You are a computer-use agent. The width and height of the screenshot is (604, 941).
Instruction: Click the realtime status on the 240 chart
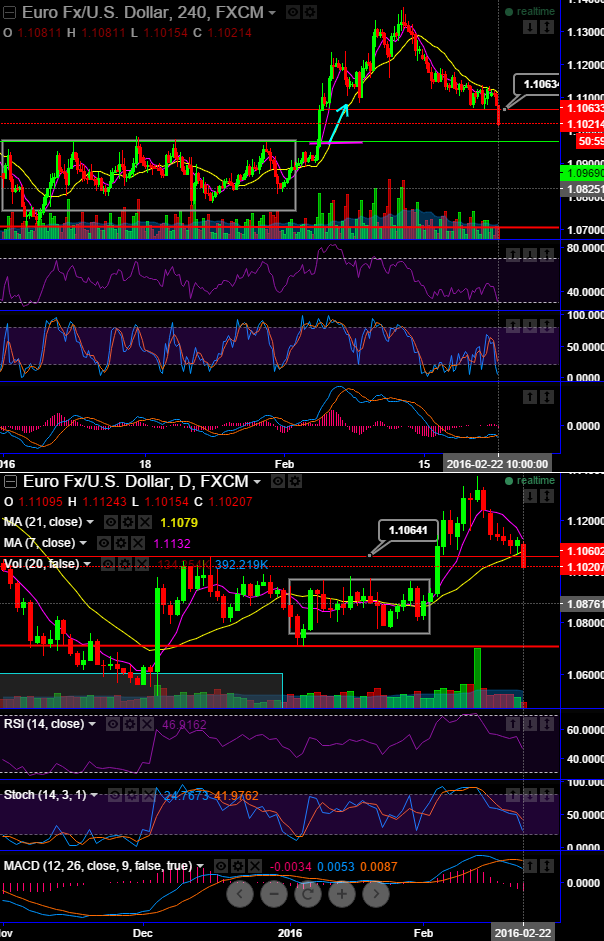pyautogui.click(x=530, y=11)
